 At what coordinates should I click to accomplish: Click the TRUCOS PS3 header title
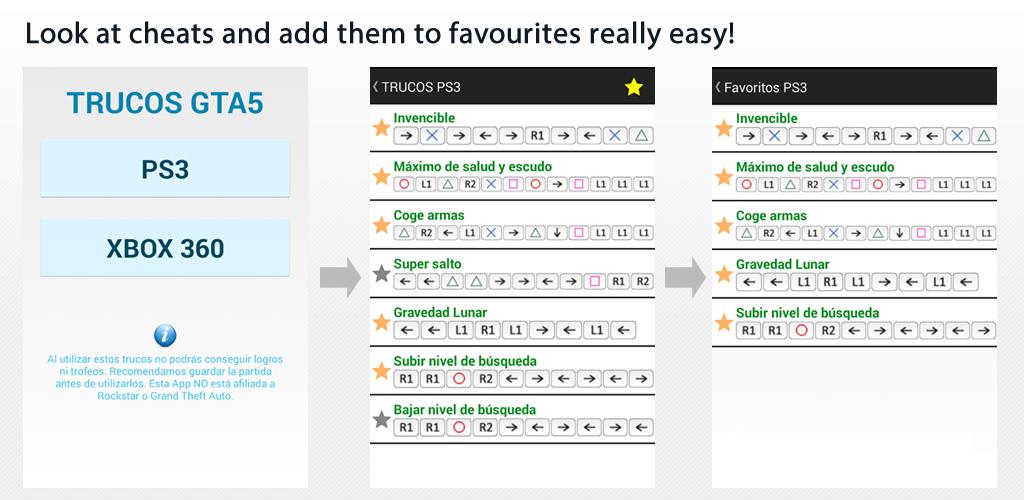(421, 87)
